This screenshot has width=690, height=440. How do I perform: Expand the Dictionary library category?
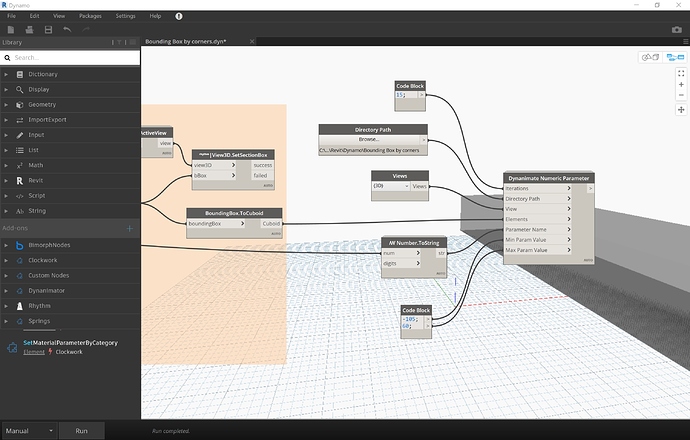pos(6,74)
